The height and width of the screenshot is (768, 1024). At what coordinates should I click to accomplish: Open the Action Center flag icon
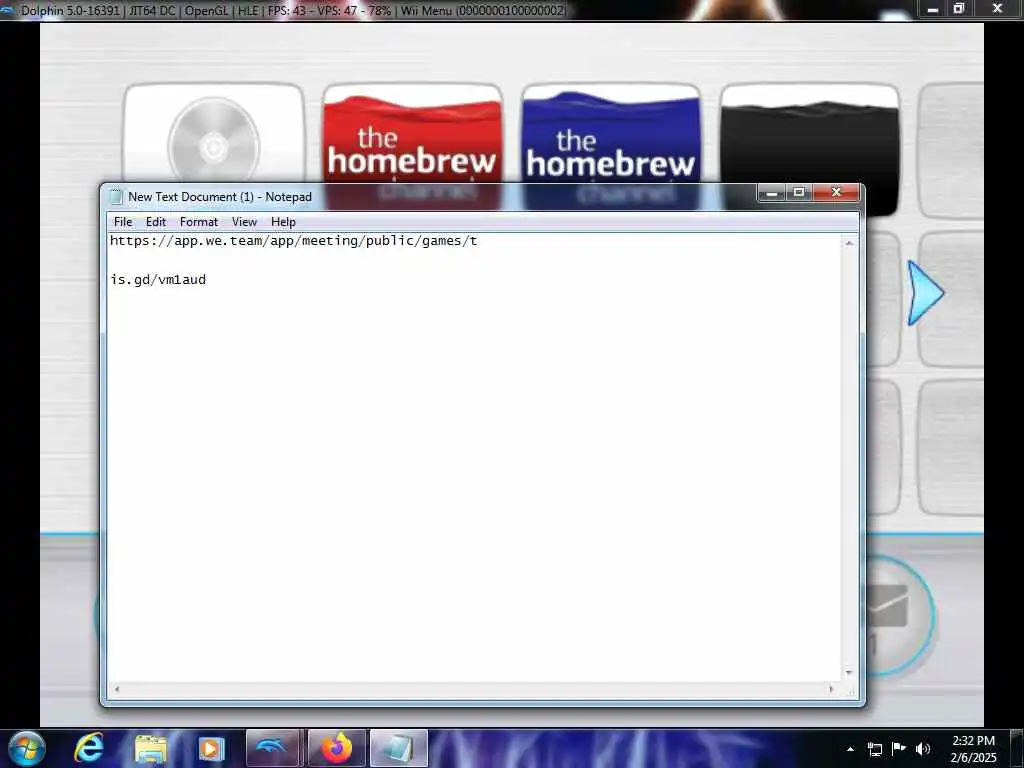(899, 748)
